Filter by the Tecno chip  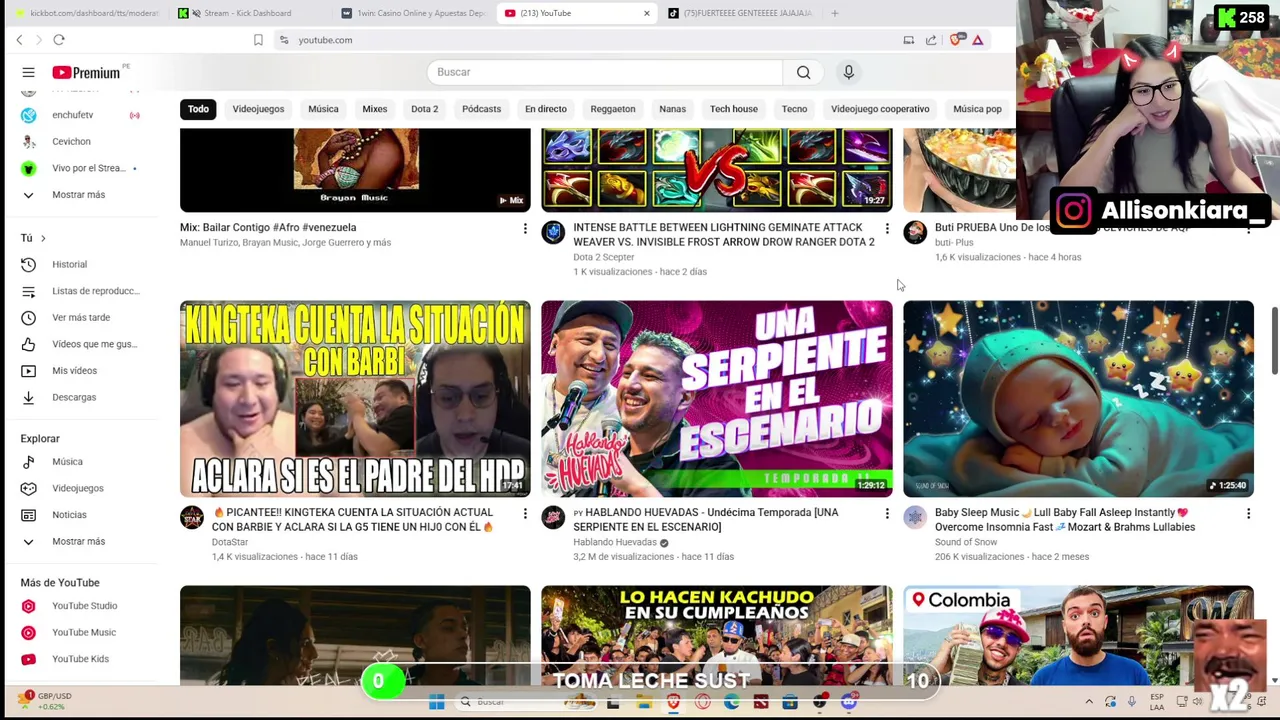pyautogui.click(x=794, y=109)
